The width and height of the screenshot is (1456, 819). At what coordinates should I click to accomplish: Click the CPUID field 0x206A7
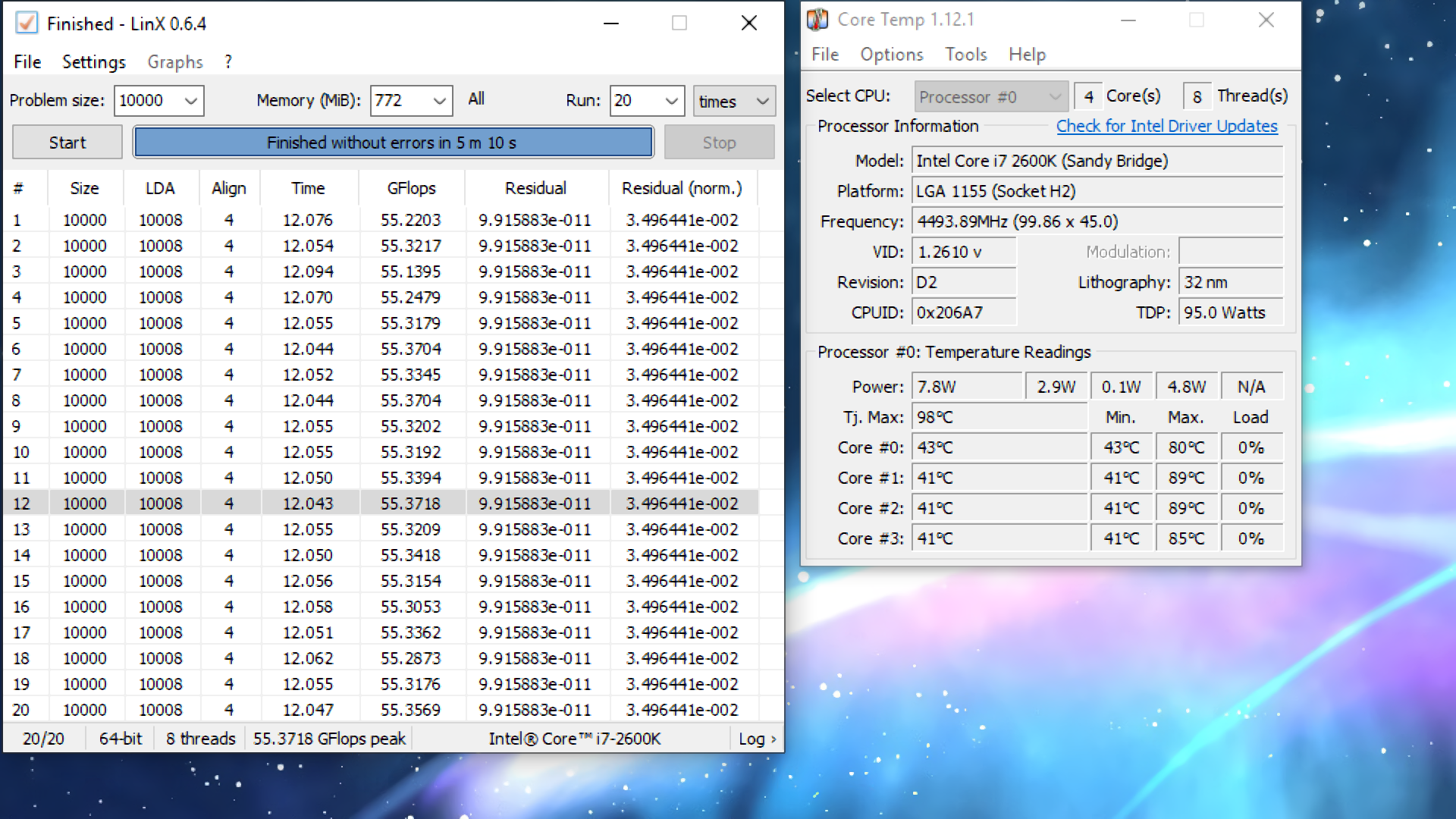point(964,312)
